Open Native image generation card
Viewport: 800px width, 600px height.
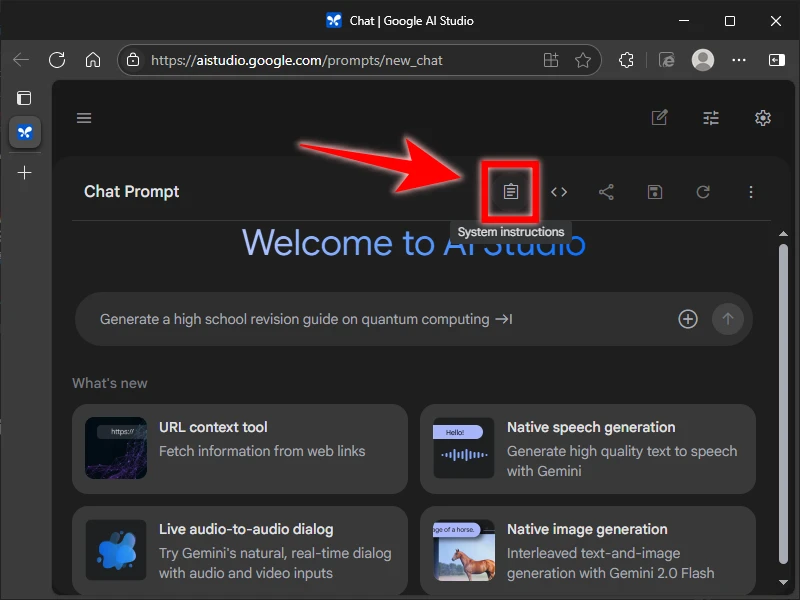(x=588, y=550)
